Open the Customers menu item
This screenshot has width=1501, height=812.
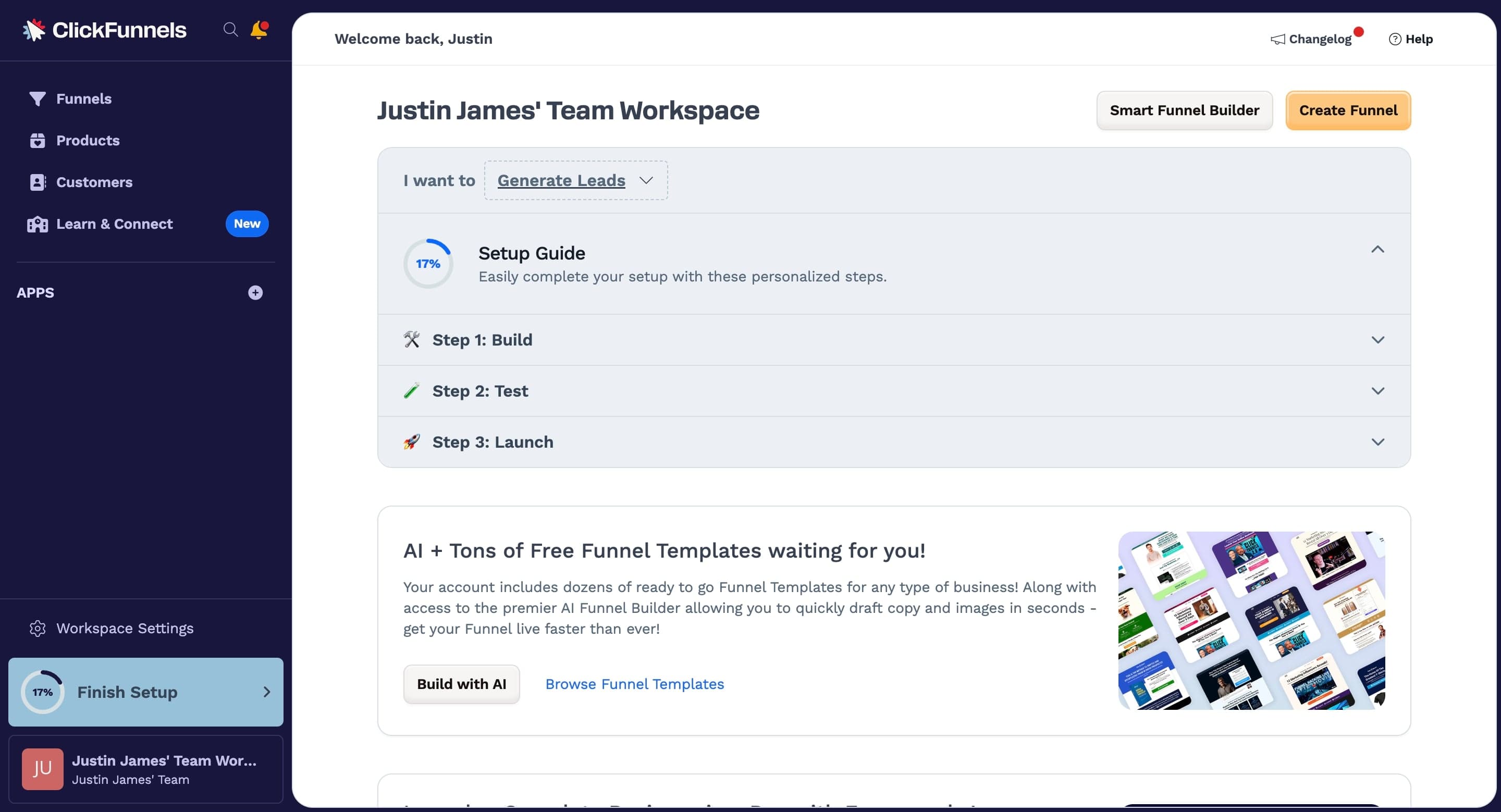tap(94, 182)
